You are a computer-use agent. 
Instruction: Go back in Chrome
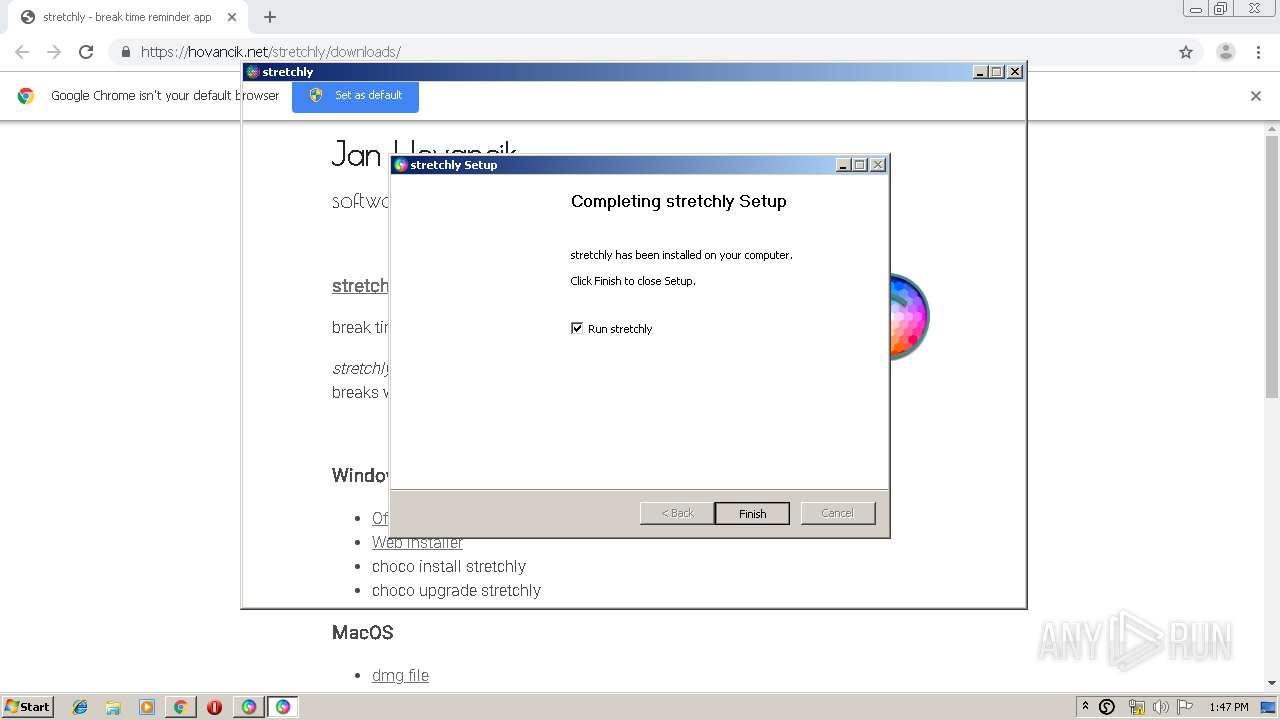click(22, 52)
